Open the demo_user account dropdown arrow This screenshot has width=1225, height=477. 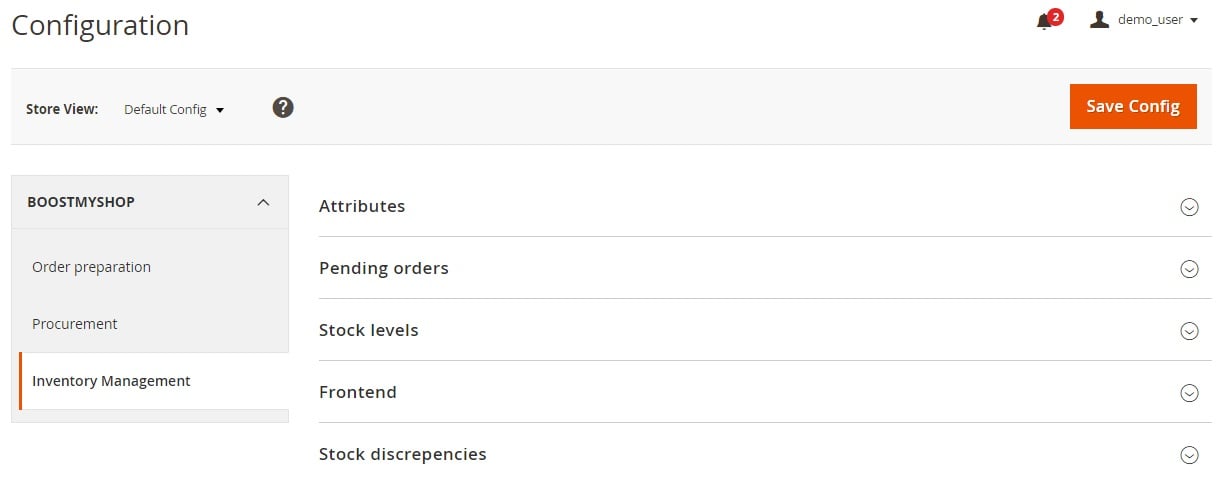1194,20
